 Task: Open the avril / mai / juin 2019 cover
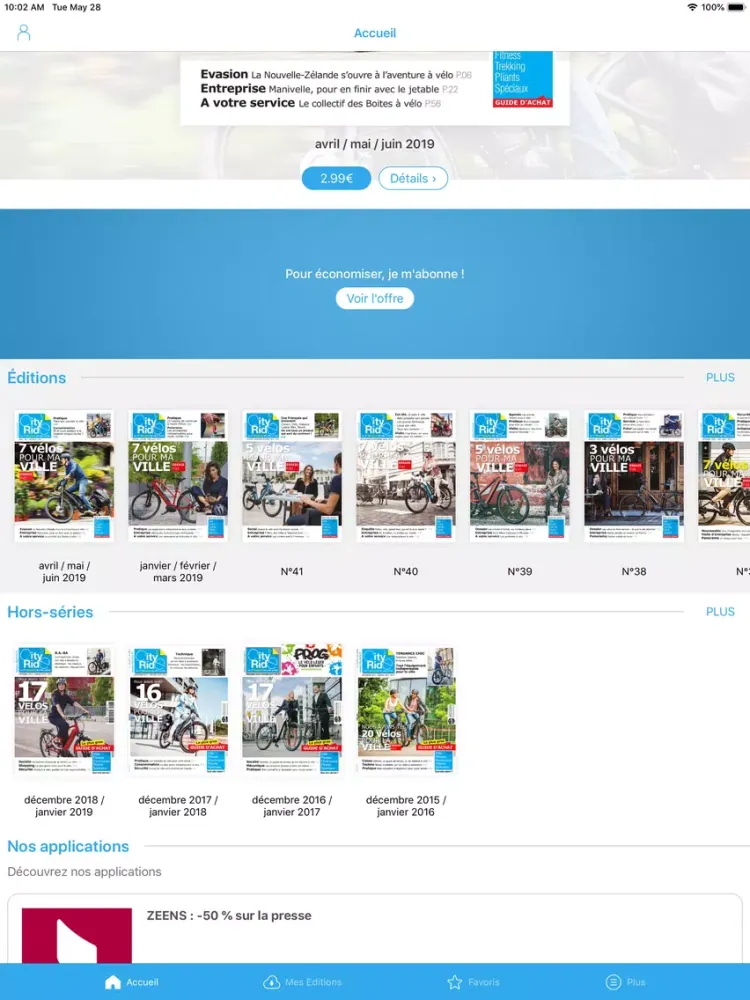64,476
